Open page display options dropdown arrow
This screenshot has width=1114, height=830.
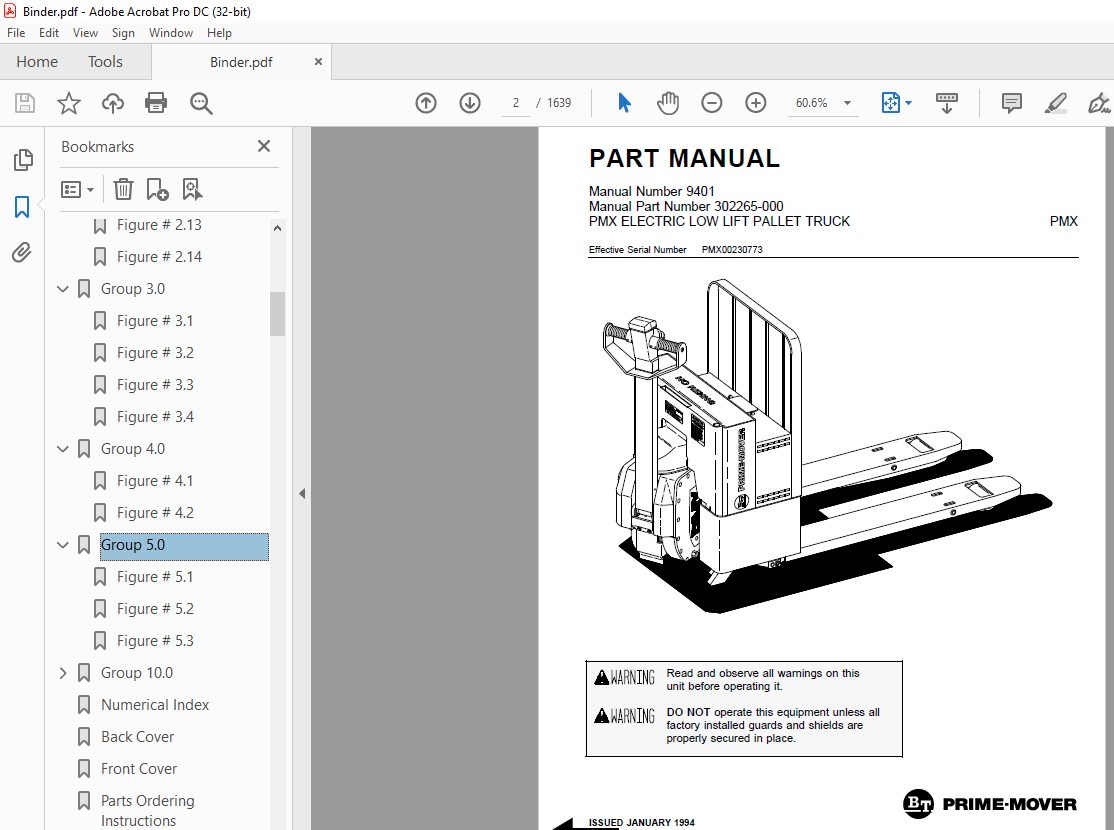pos(908,103)
